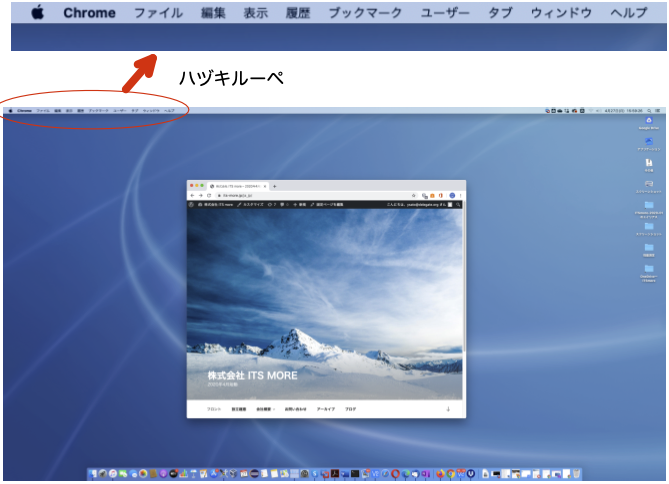669x484 pixels.
Task: Click the bookmark star in address bar
Action: [415, 195]
